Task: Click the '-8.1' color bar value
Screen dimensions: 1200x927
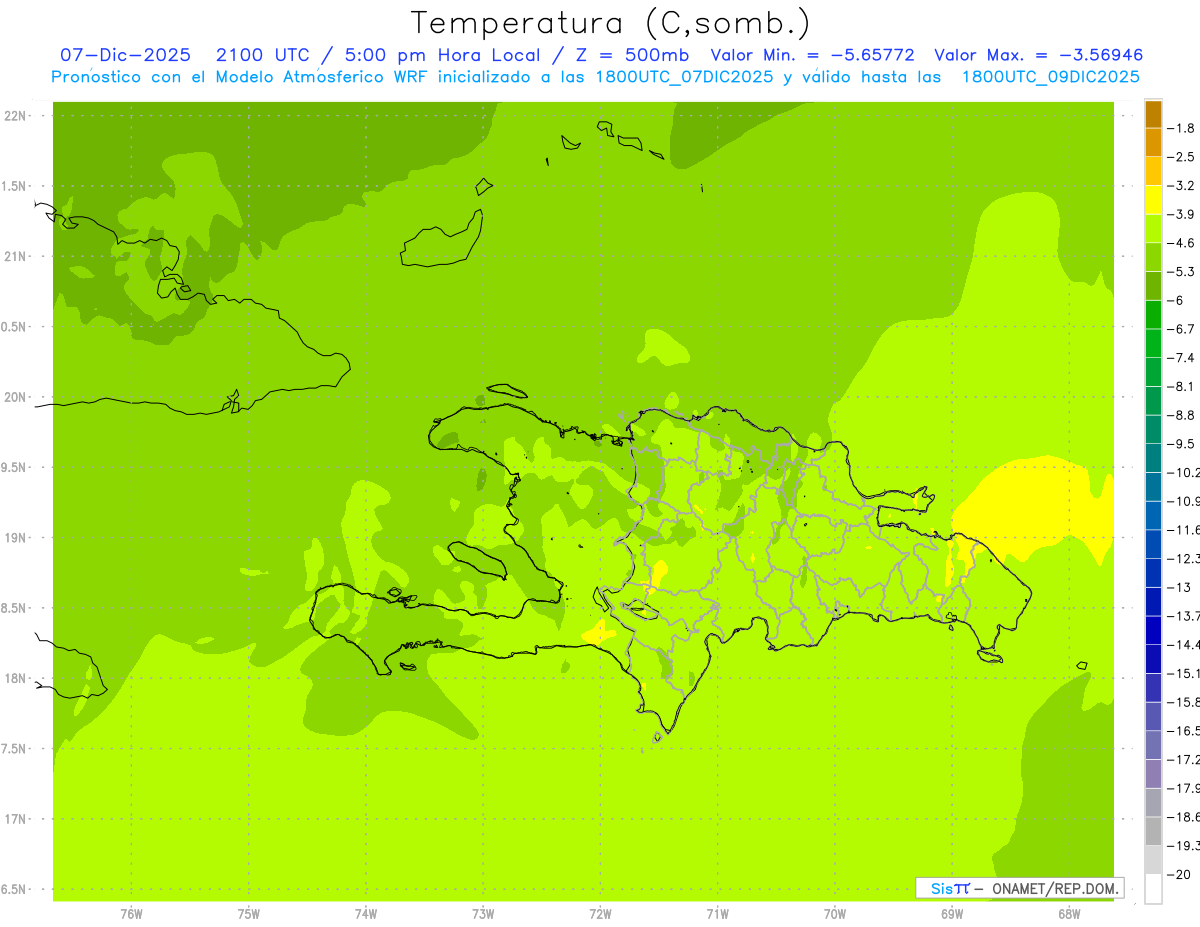Action: point(1181,386)
